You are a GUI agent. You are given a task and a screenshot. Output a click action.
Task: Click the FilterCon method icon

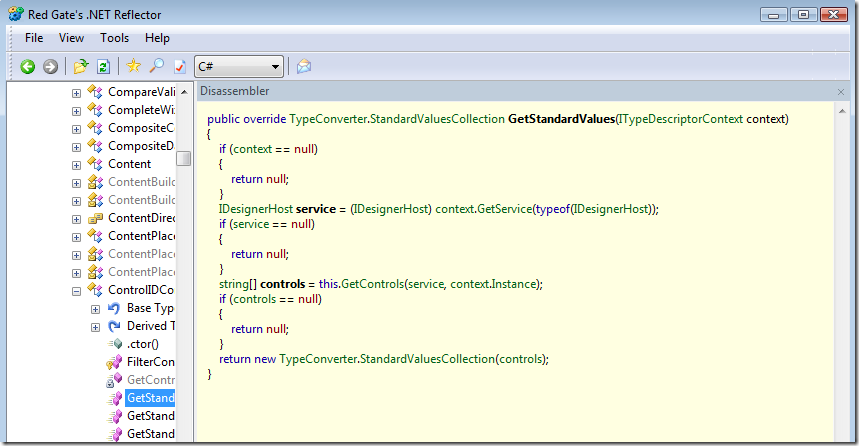[x=114, y=362]
